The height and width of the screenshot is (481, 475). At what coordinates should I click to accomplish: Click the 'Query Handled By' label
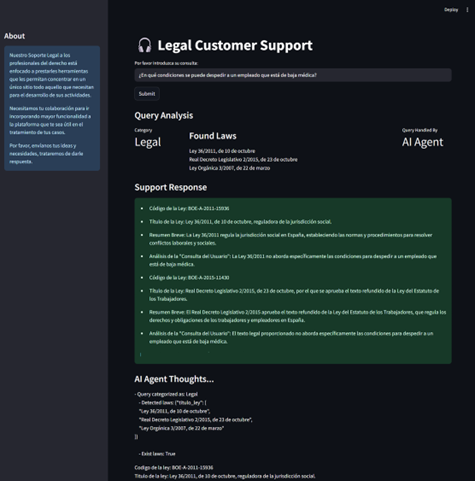click(x=420, y=130)
